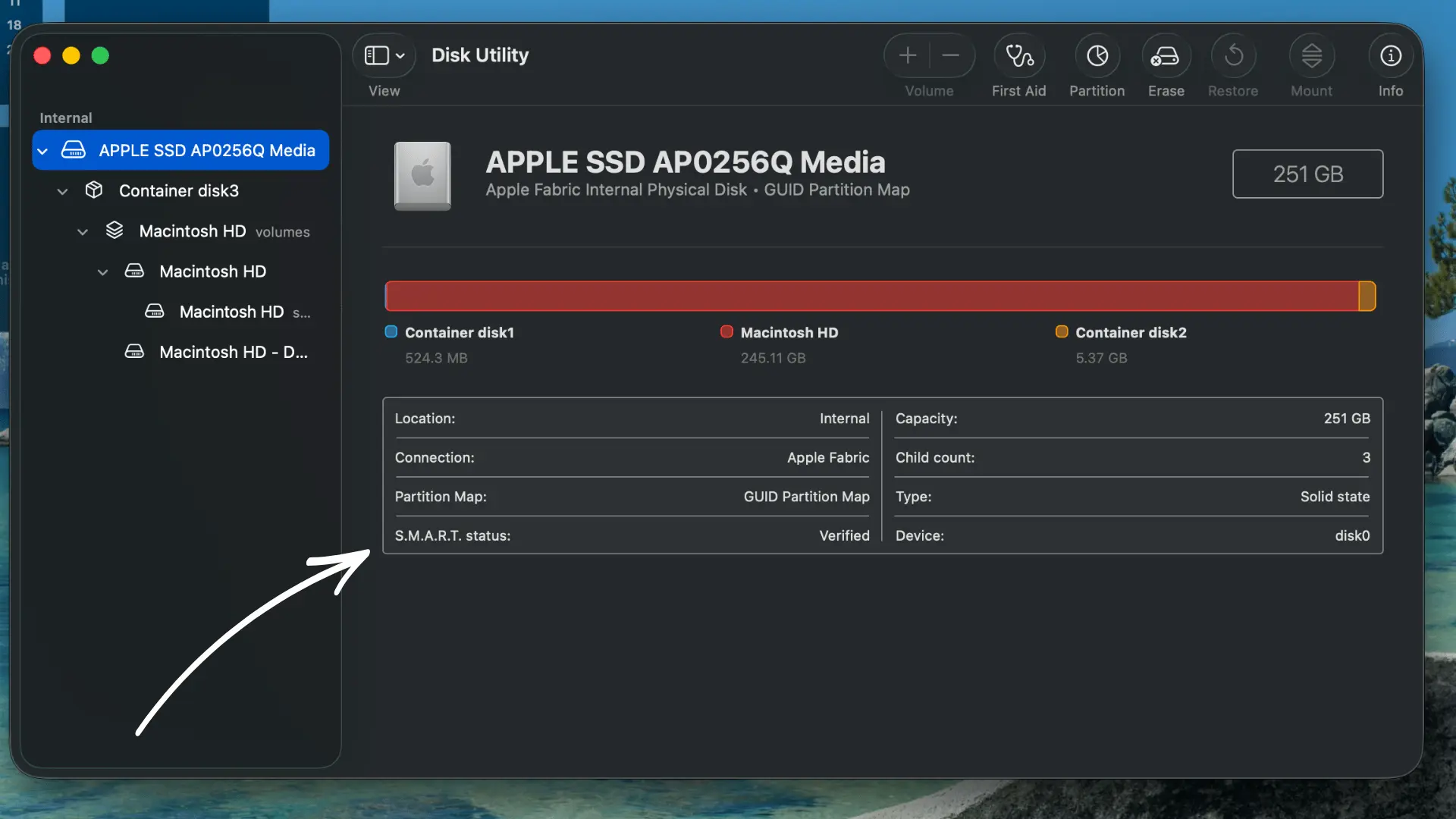This screenshot has width=1456, height=819.
Task: Click the Container disk3 cube icon
Action: [94, 190]
